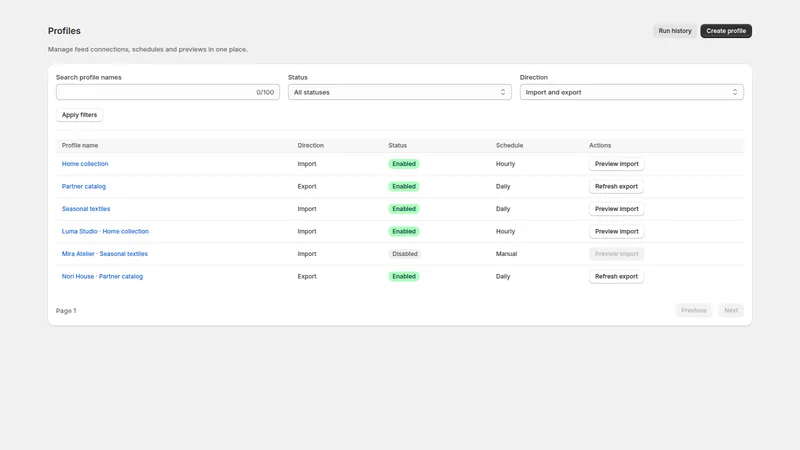
Task: Click the 0/100 character counter
Action: coord(265,92)
